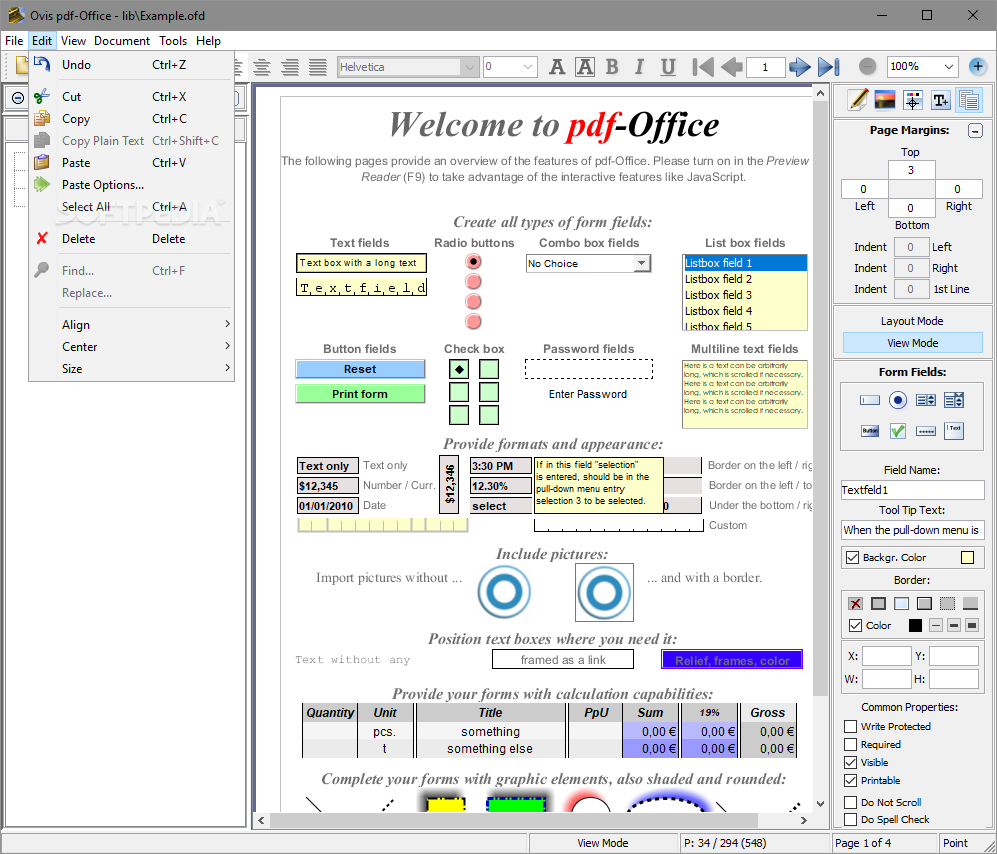Image resolution: width=997 pixels, height=854 pixels.
Task: Expand the Size submenu
Action: tap(132, 369)
